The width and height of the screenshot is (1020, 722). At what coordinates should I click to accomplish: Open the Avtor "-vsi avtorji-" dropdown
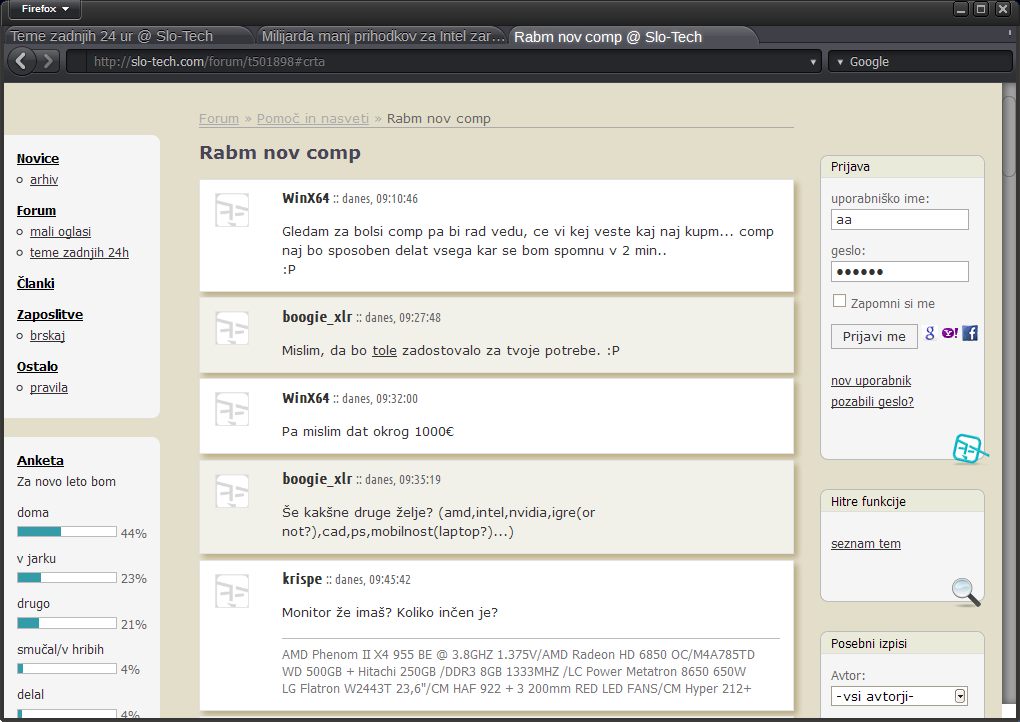click(899, 696)
